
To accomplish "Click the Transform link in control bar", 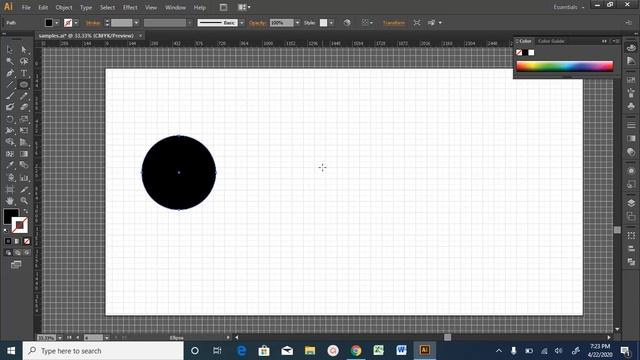I will tap(394, 23).
